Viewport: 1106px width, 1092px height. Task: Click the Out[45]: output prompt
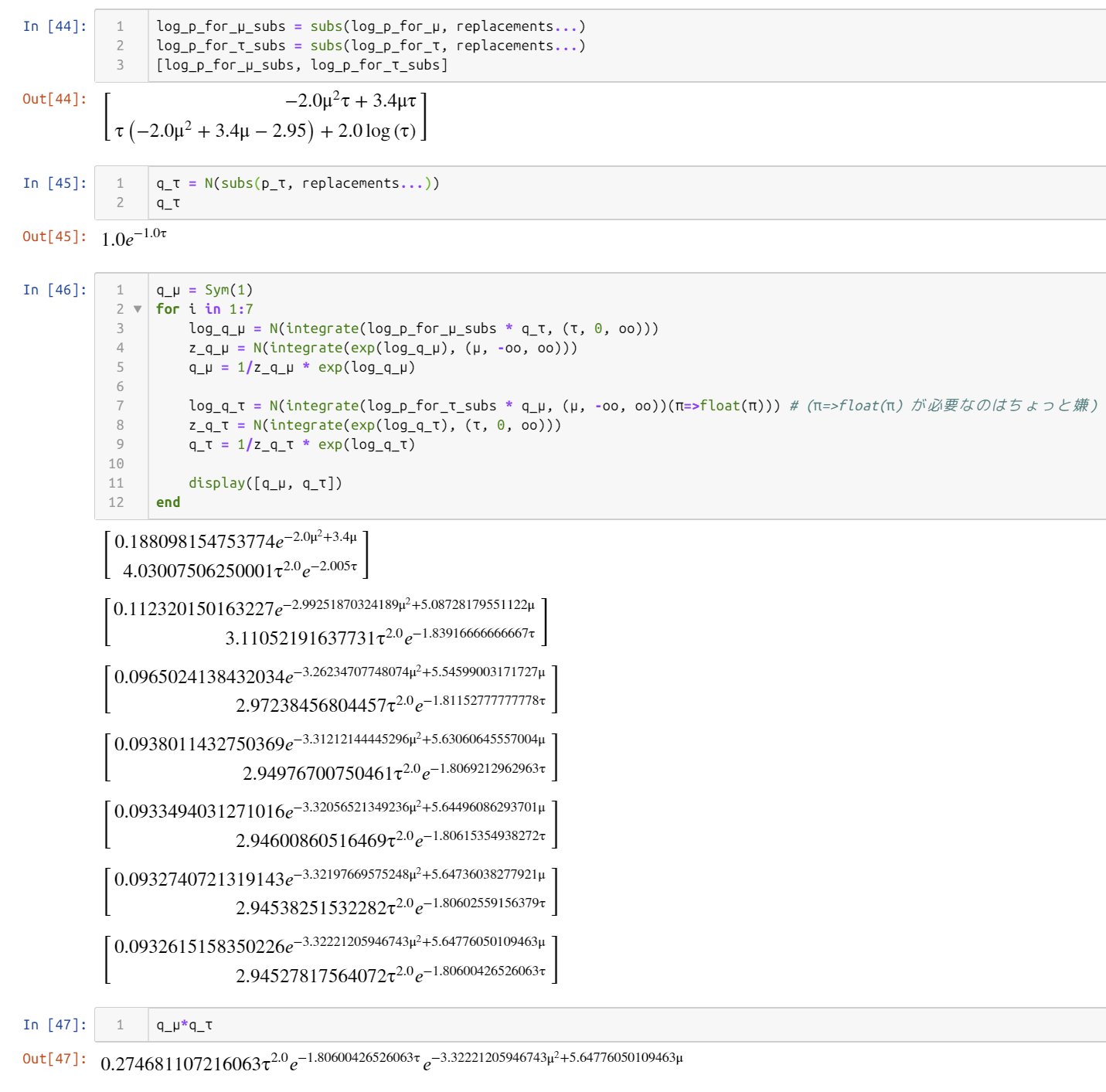54,236
